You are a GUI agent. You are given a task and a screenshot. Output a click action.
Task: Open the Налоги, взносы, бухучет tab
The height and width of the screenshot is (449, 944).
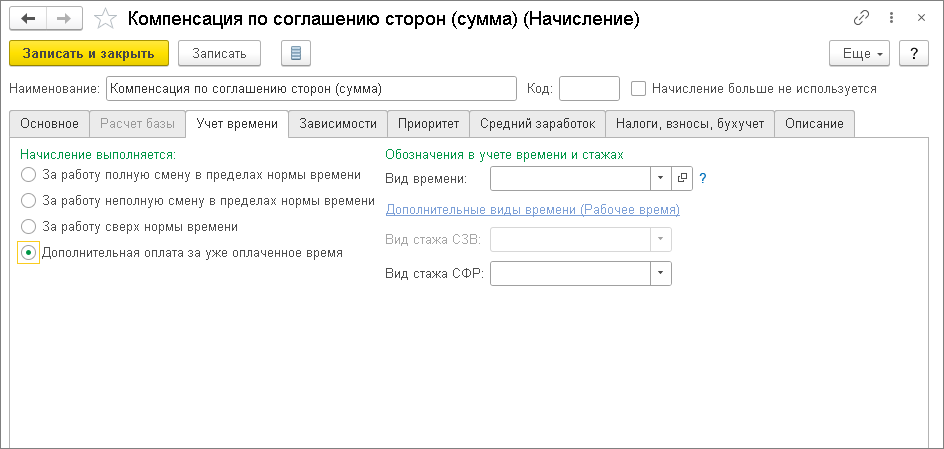tap(690, 124)
